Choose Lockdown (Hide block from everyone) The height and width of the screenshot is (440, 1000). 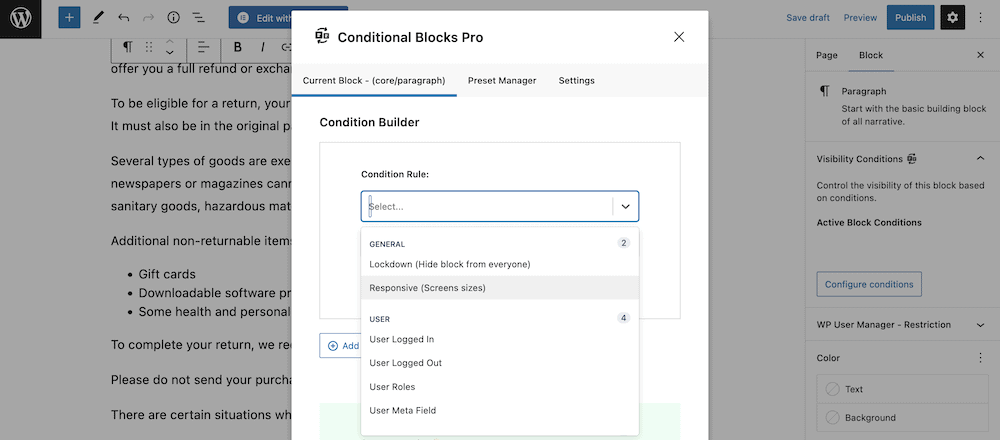pyautogui.click(x=499, y=264)
